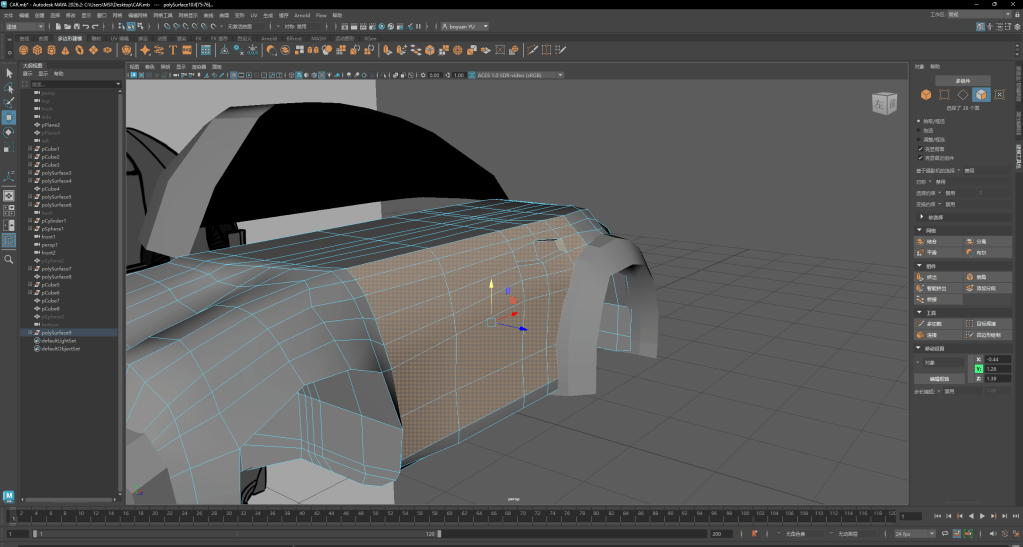Toggle the 亮显最近组件 checkbox

coord(920,157)
